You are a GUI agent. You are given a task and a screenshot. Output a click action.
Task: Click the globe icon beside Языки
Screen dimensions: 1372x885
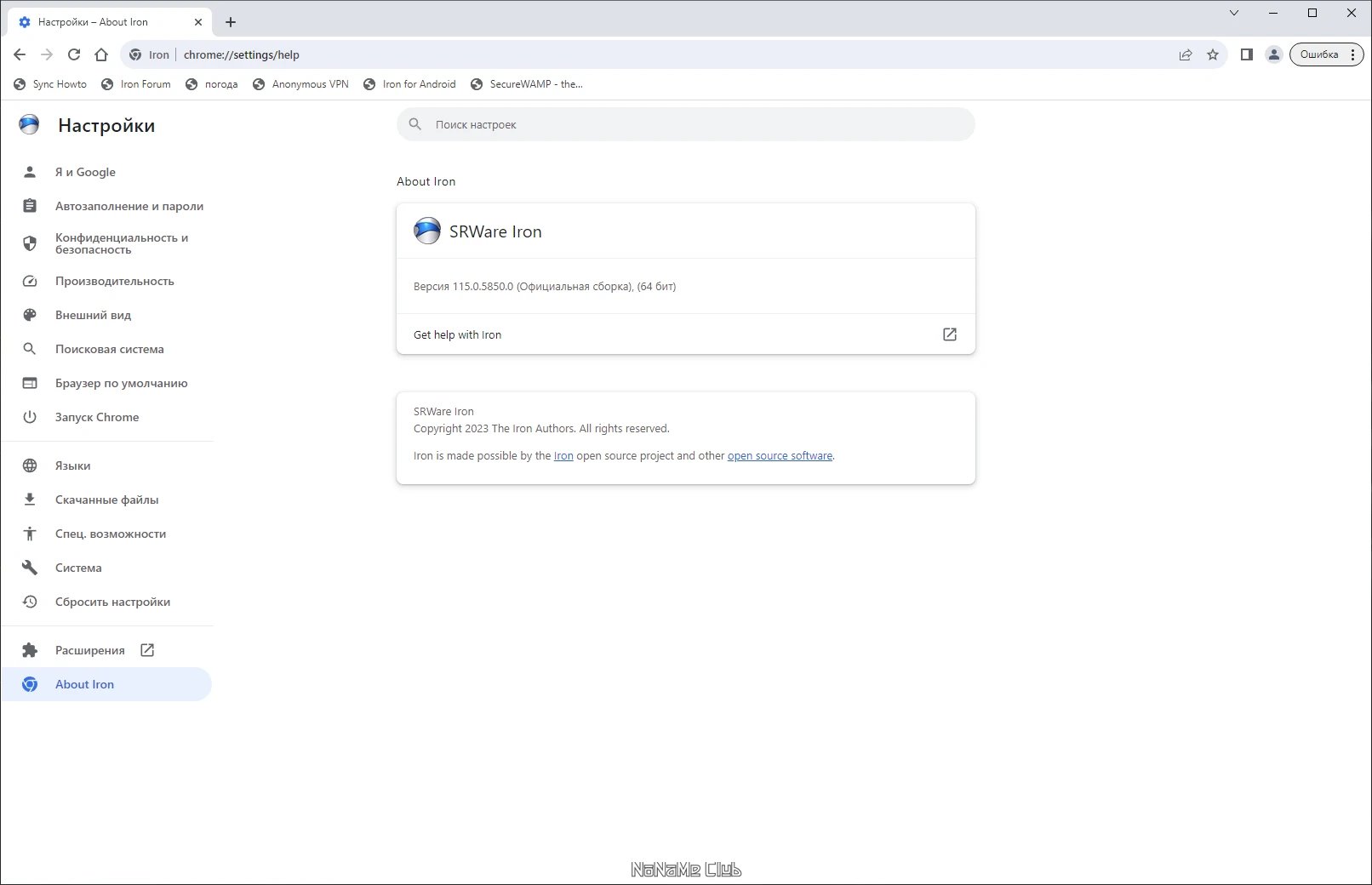[30, 465]
